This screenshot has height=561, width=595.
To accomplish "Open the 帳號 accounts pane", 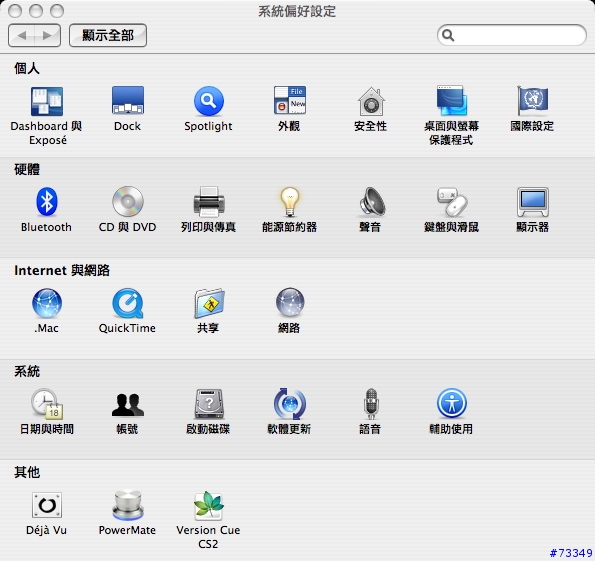I will [x=128, y=405].
